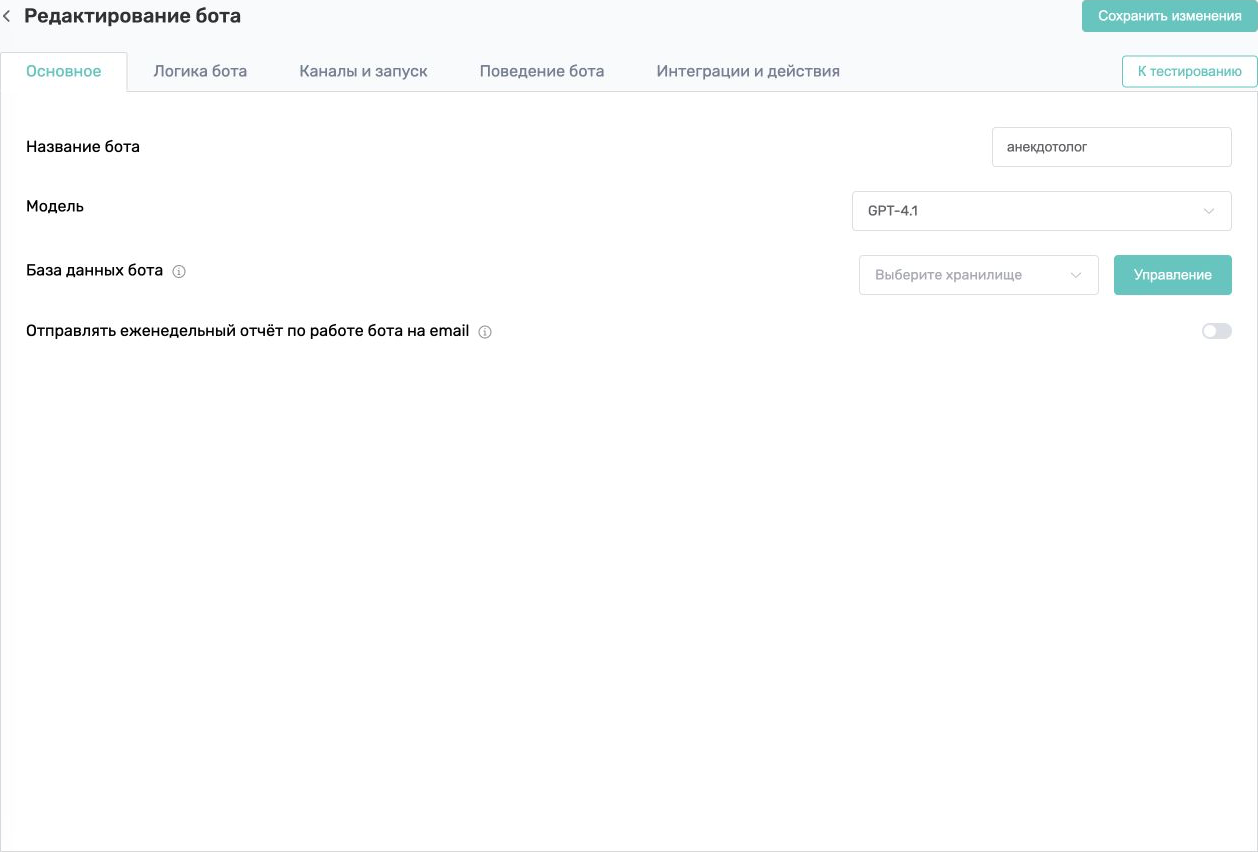Viewport: 1258px width, 852px height.
Task: Click the Управление button
Action: point(1172,275)
